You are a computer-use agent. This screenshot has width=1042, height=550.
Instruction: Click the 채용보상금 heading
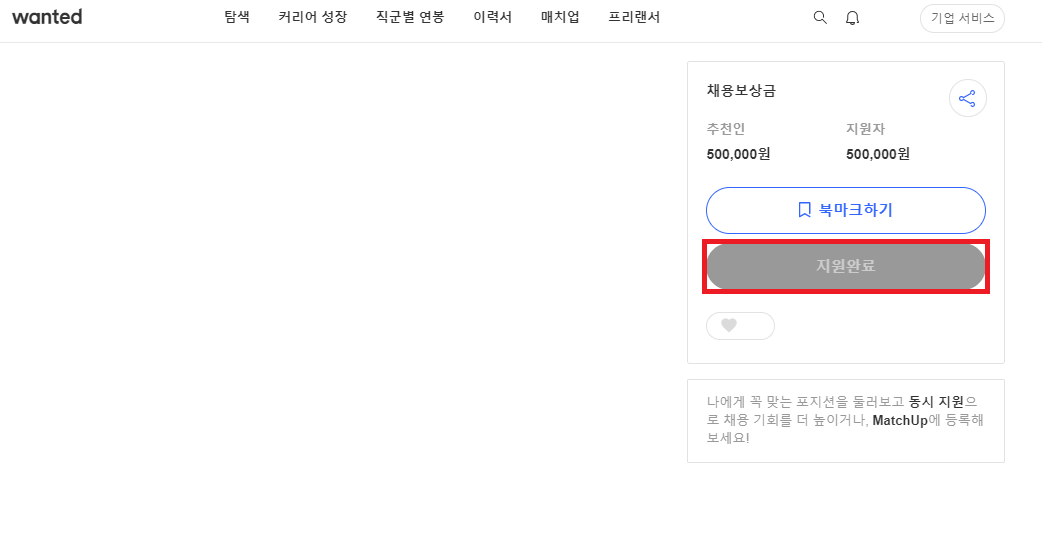pyautogui.click(x=741, y=91)
